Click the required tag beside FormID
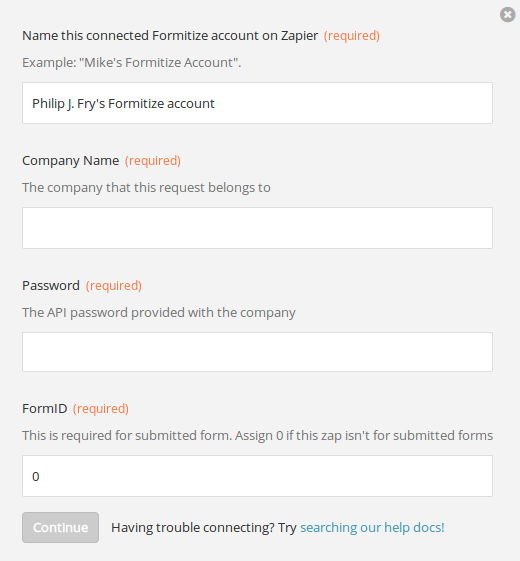The width and height of the screenshot is (520, 561). (101, 409)
